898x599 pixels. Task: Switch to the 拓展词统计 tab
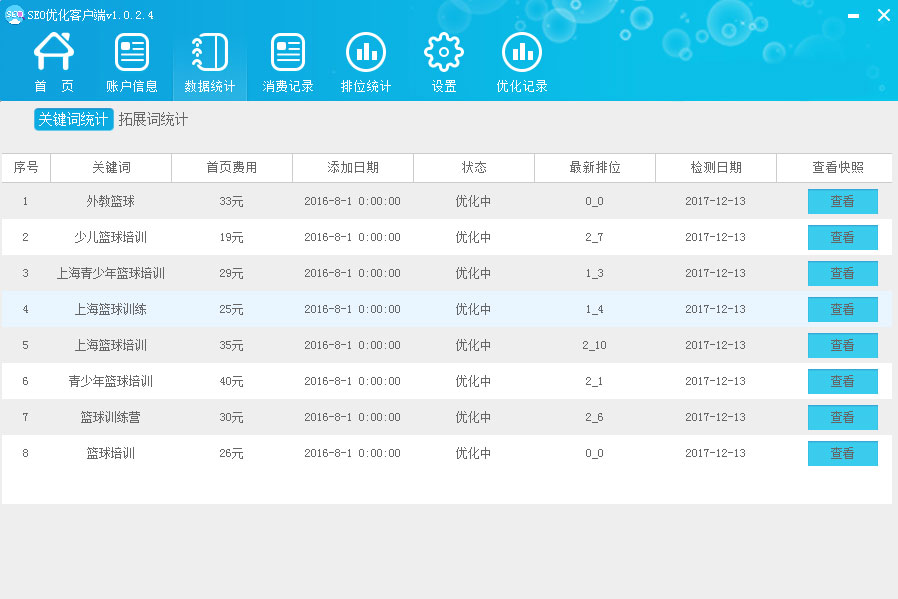coord(153,120)
